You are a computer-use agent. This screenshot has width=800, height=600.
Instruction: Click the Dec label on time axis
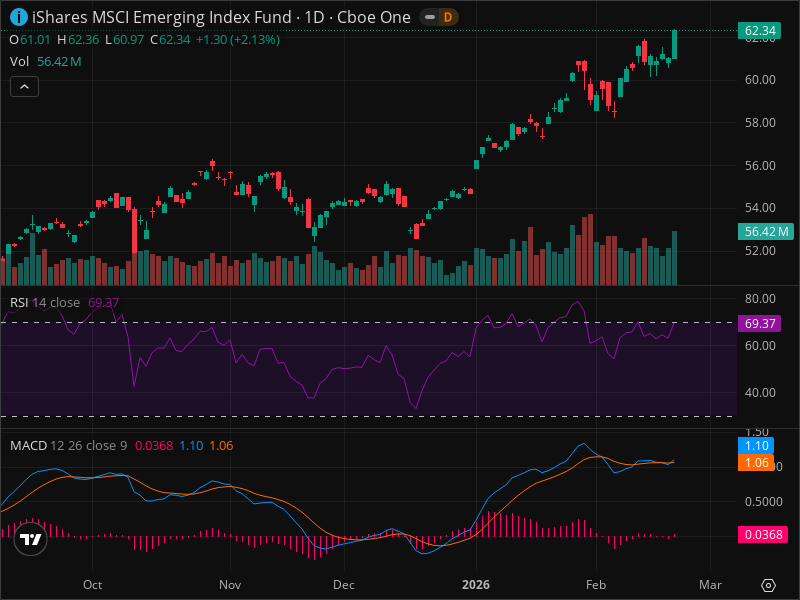[344, 585]
